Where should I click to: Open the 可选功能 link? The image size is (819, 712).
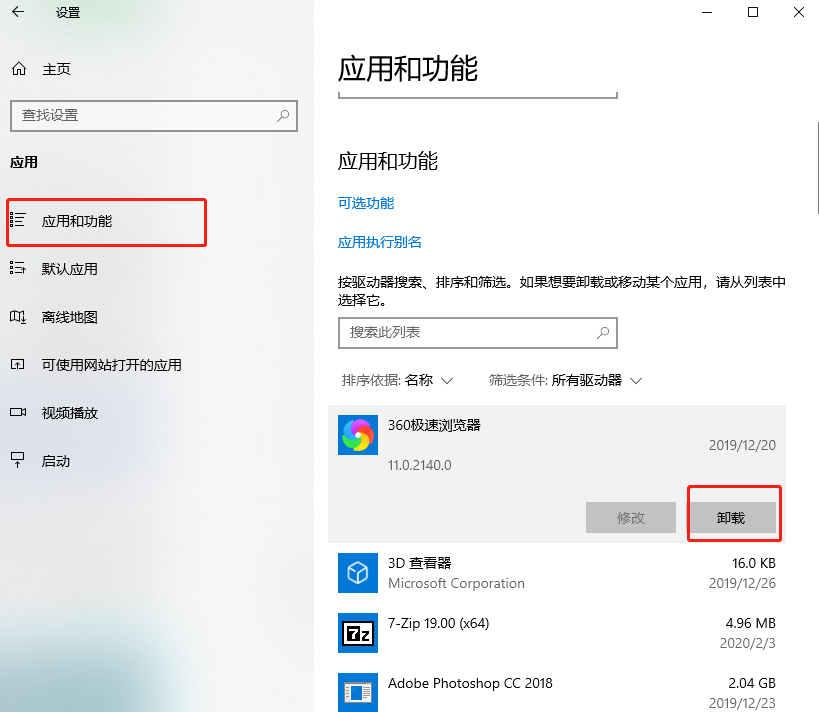pyautogui.click(x=366, y=203)
